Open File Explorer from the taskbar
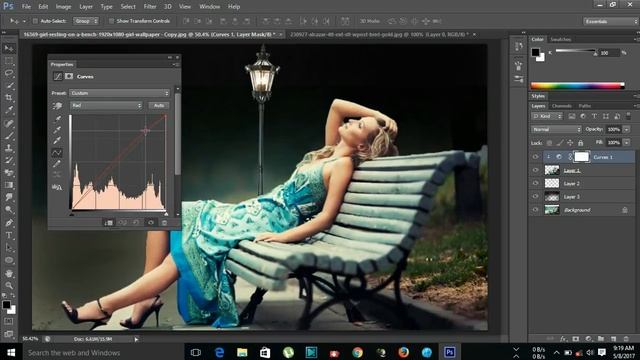 242,352
